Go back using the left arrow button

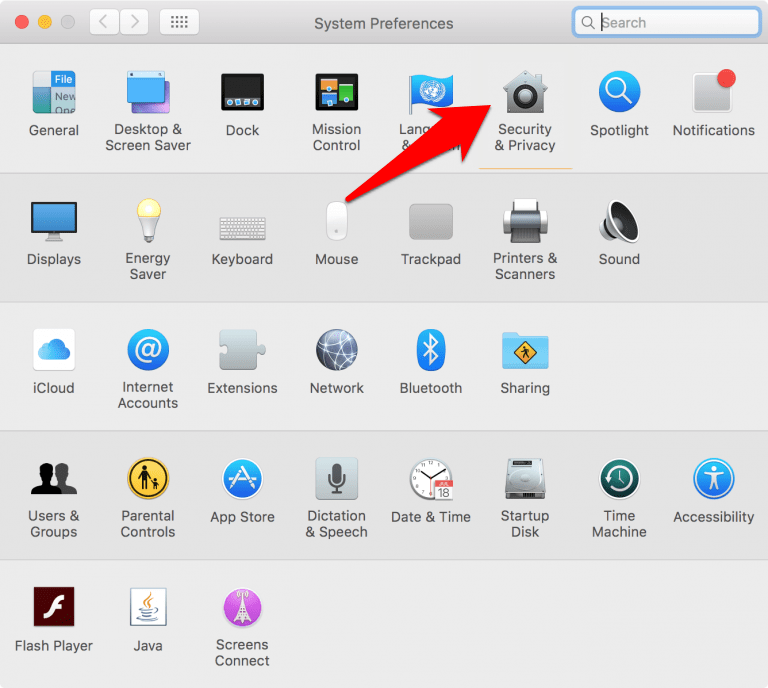(x=104, y=22)
